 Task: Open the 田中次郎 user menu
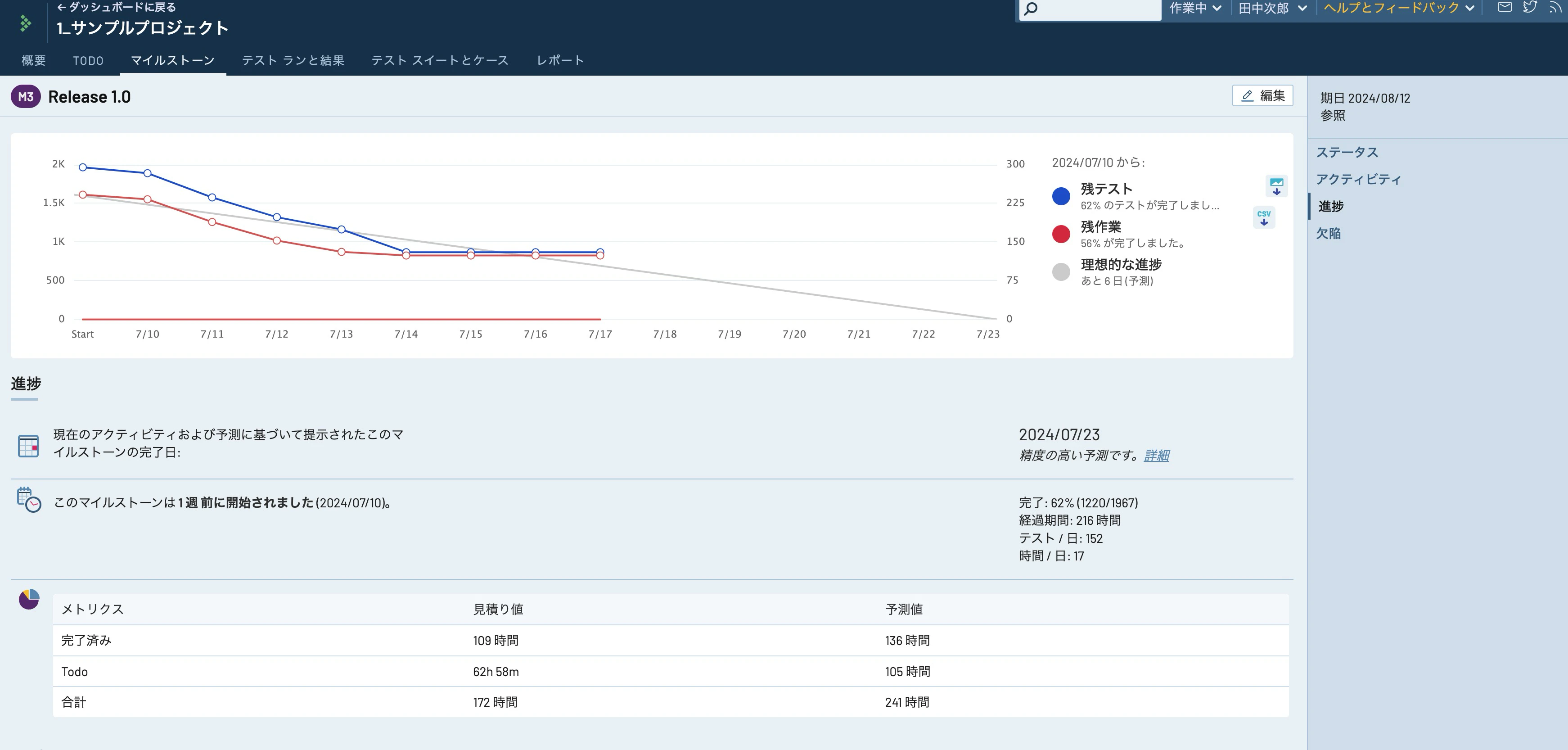pyautogui.click(x=1272, y=8)
